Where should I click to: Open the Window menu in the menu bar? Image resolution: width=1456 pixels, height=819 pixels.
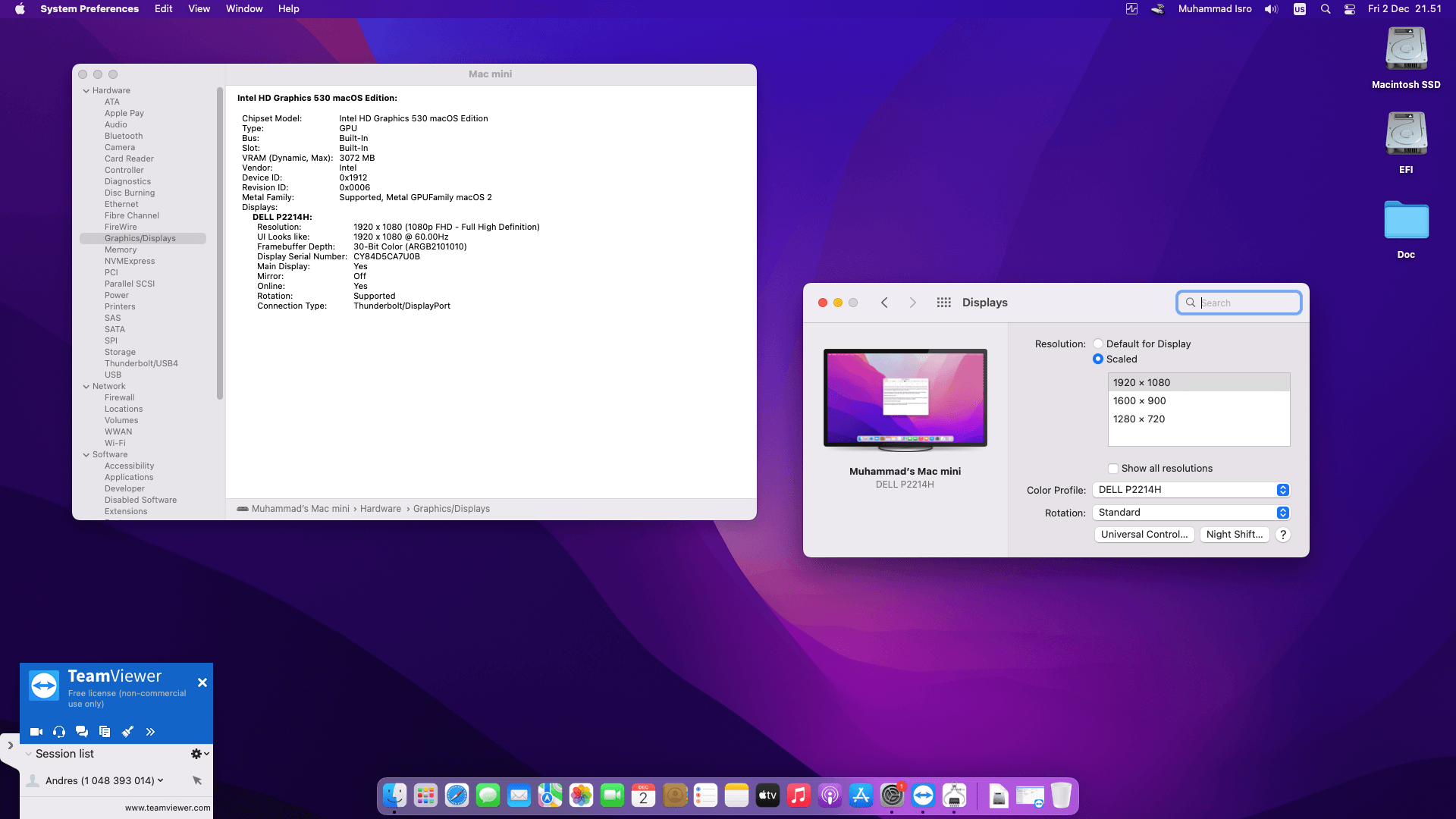click(x=244, y=9)
